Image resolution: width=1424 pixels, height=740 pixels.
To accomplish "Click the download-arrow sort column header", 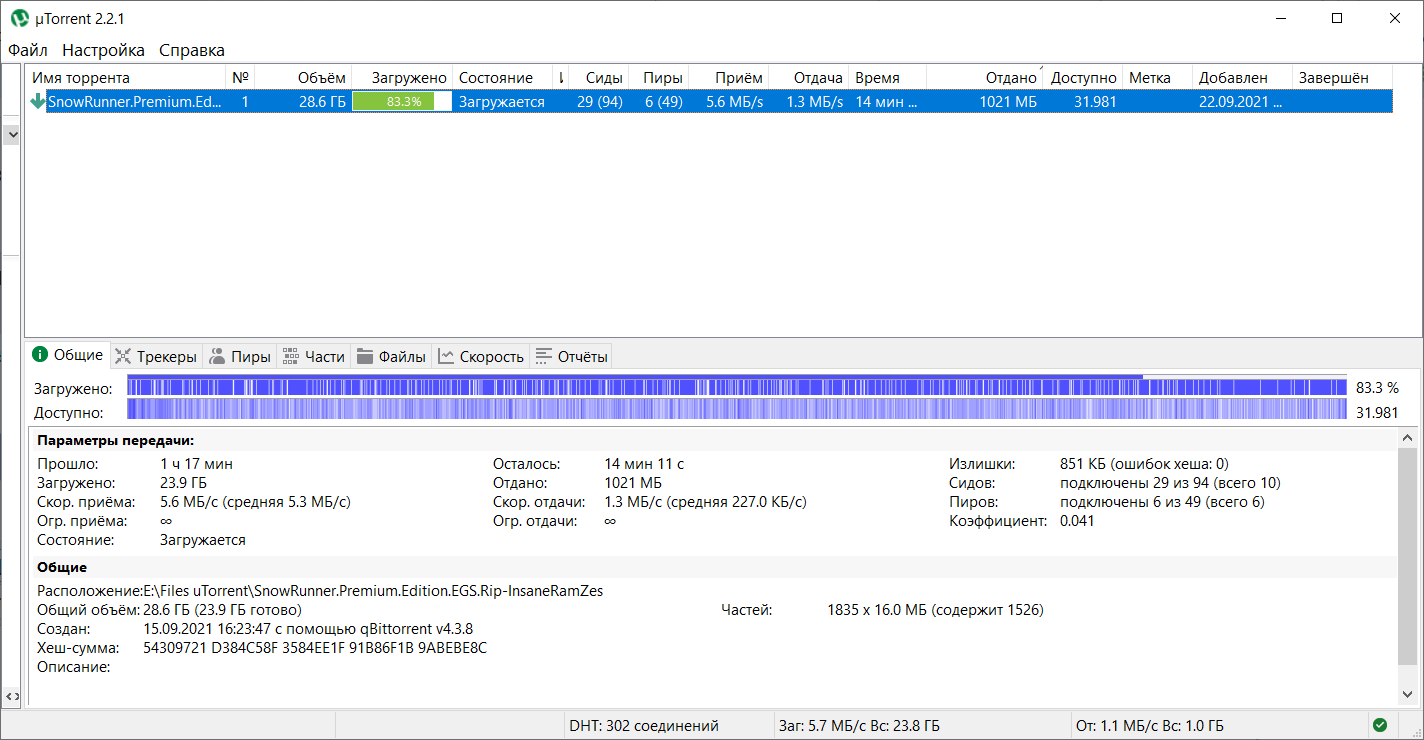I will [x=561, y=78].
